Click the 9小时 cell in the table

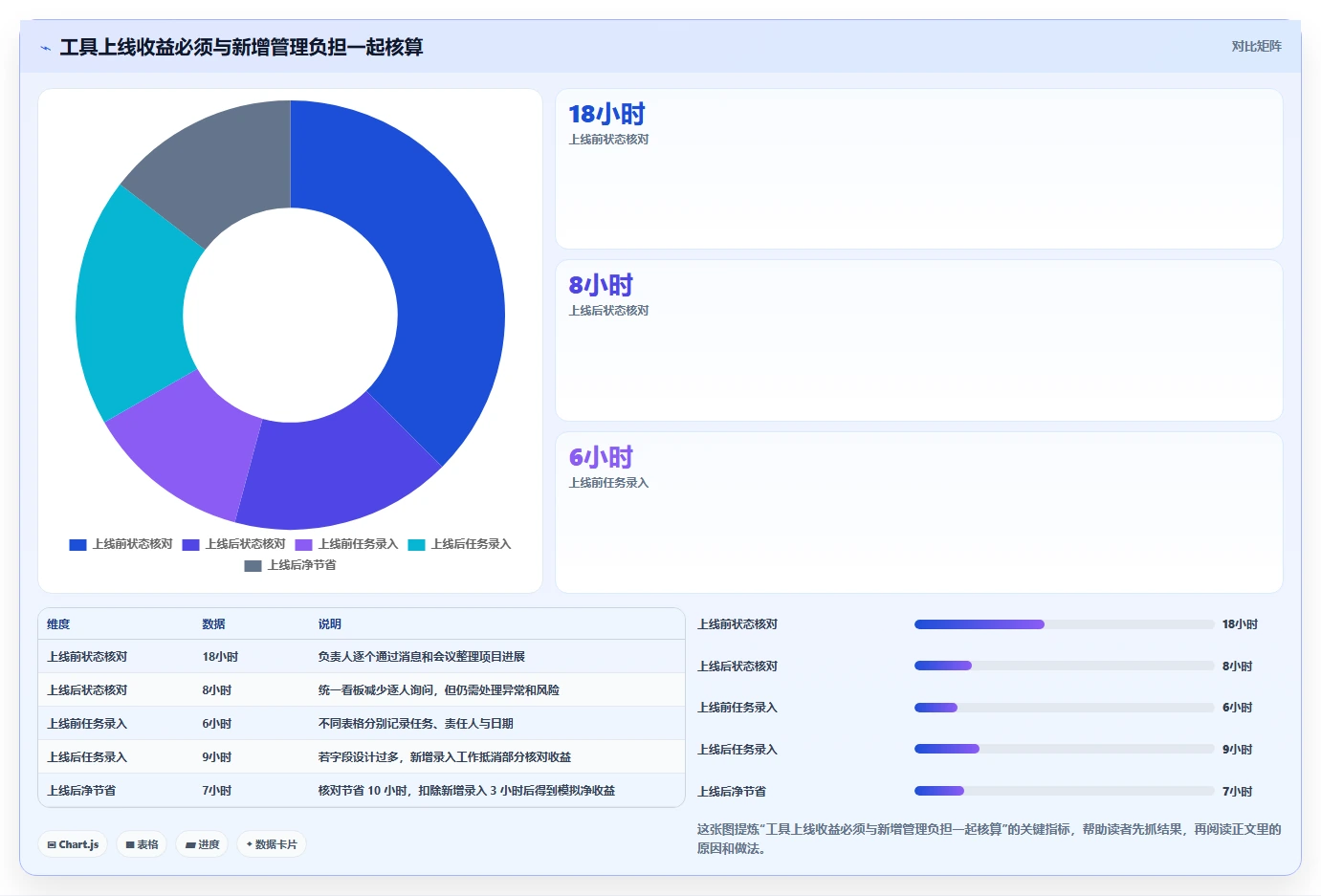(x=217, y=757)
